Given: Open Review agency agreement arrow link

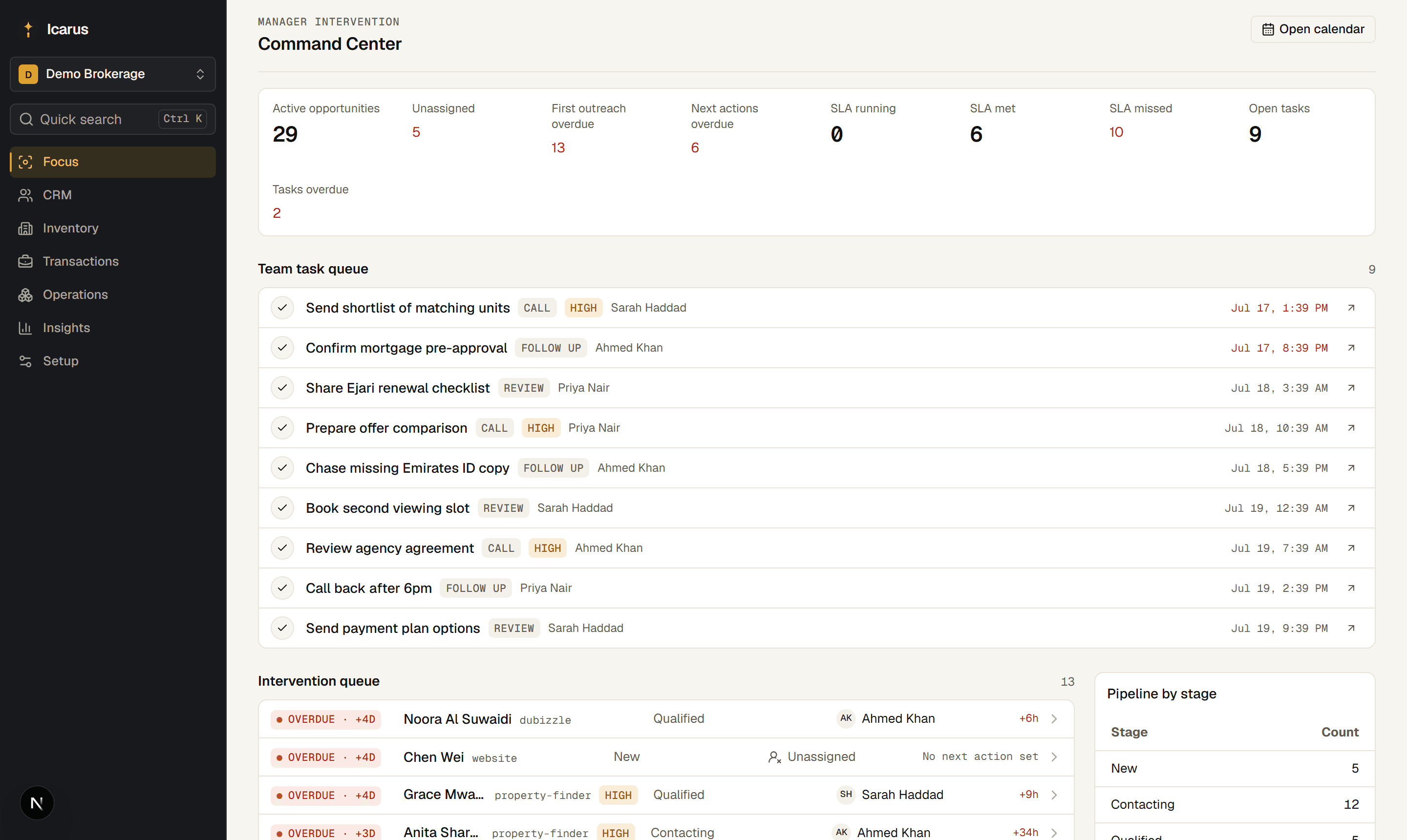Looking at the screenshot, I should [1351, 548].
